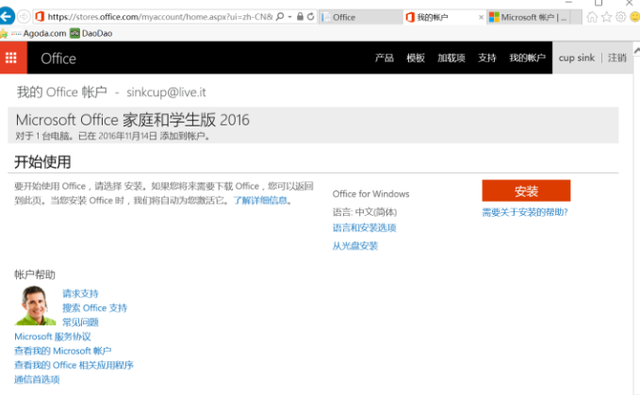Viewport: 640px width, 395px height.
Task: Open the 通信首选项 link
Action: [x=37, y=379]
